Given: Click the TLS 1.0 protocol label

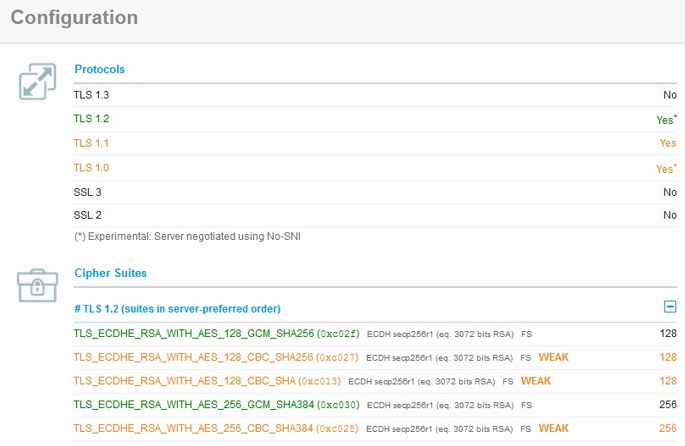Looking at the screenshot, I should pos(91,167).
